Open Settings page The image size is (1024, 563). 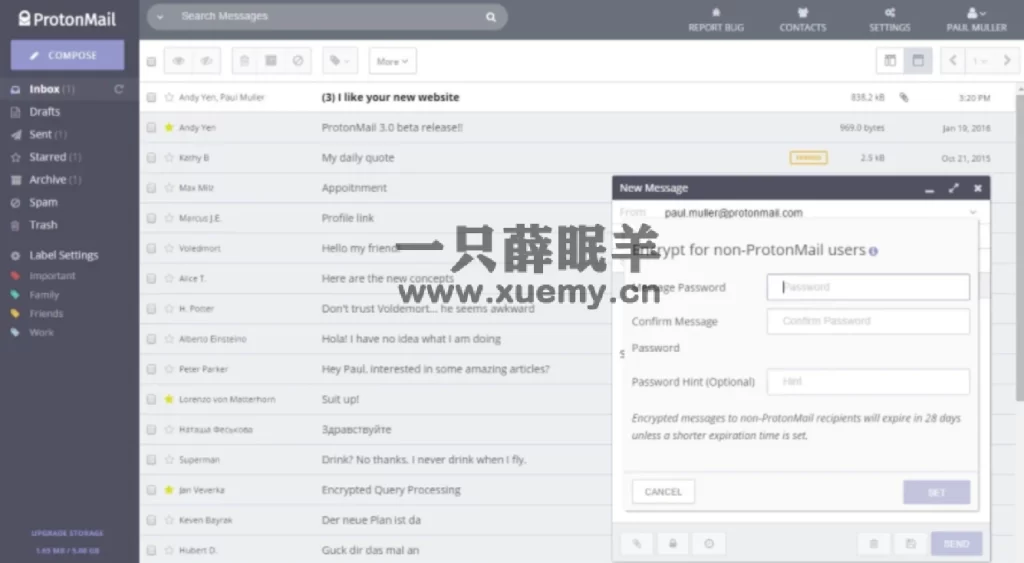coord(889,20)
